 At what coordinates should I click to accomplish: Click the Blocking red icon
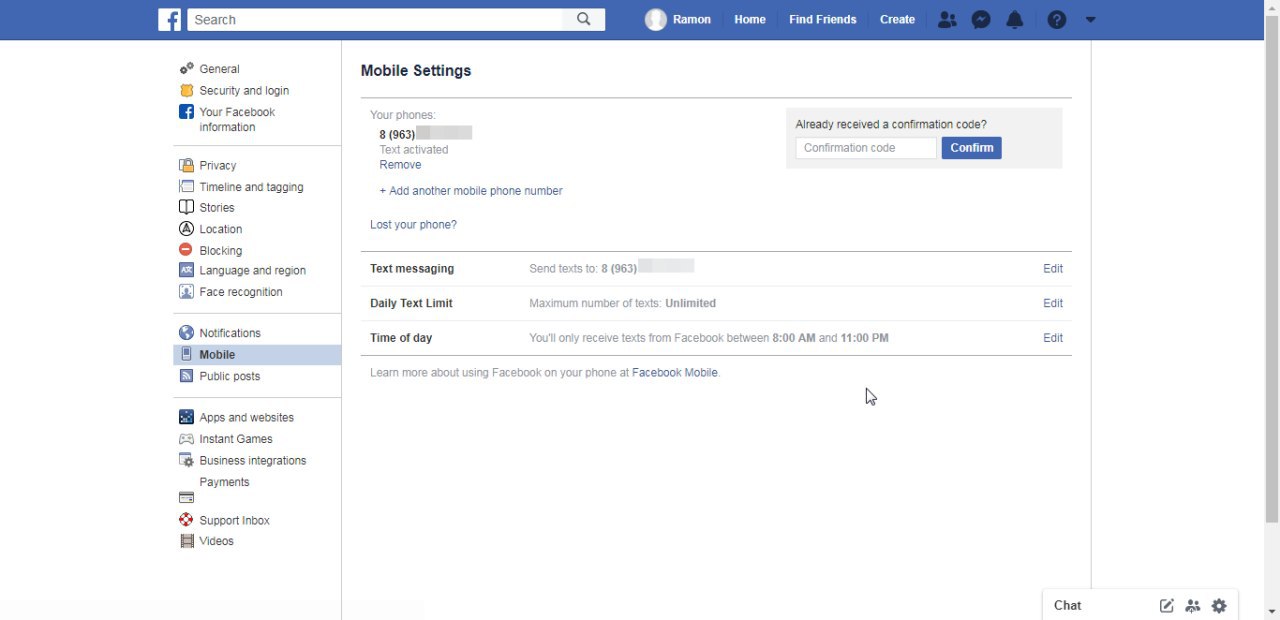coord(186,250)
